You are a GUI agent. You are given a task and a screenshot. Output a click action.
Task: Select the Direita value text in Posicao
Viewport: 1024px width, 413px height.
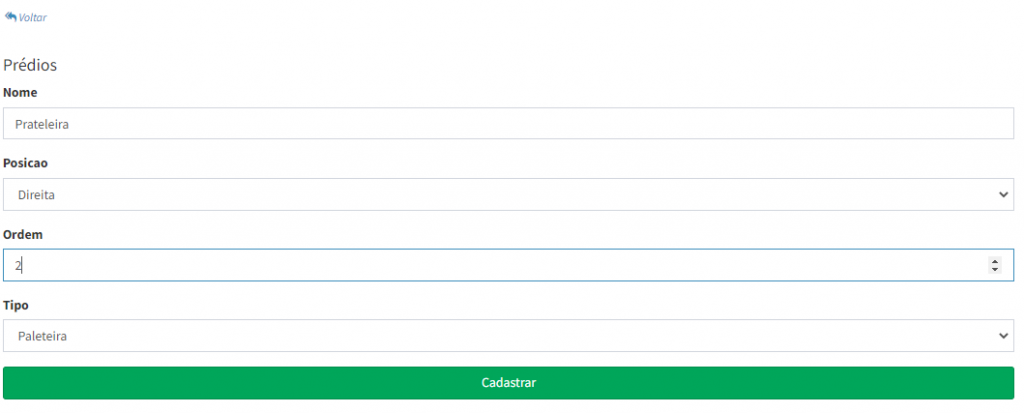tap(36, 195)
